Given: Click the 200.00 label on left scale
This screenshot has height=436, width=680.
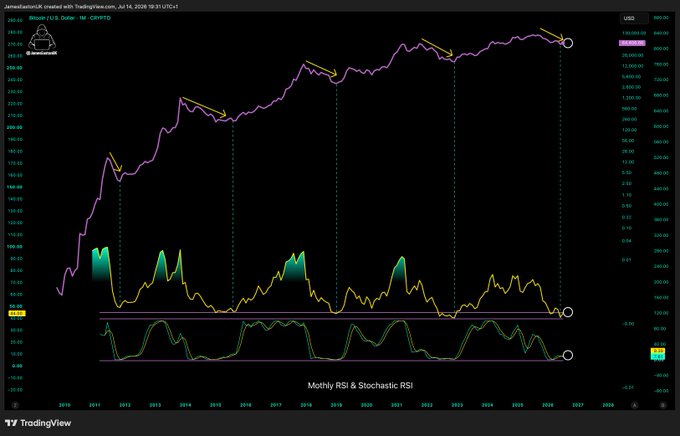Looking at the screenshot, I should (15, 128).
